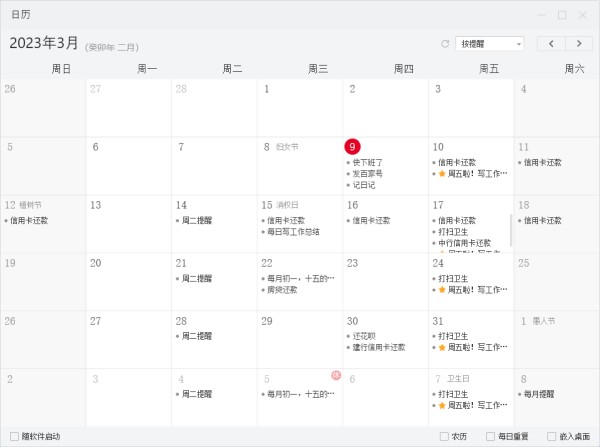600x447 pixels.
Task: Click the scrollbar in the March 17 cell
Action: click(511, 230)
